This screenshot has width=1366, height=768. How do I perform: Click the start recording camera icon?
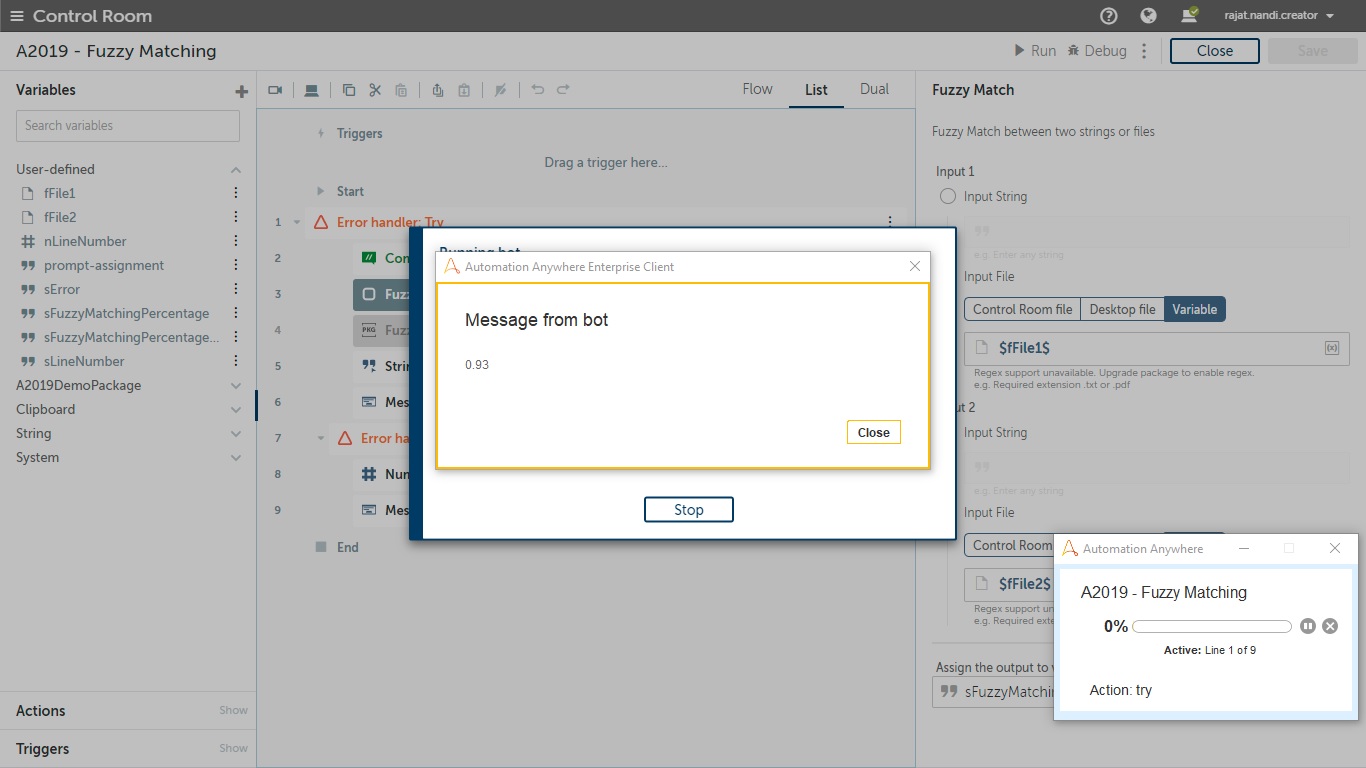tap(275, 90)
